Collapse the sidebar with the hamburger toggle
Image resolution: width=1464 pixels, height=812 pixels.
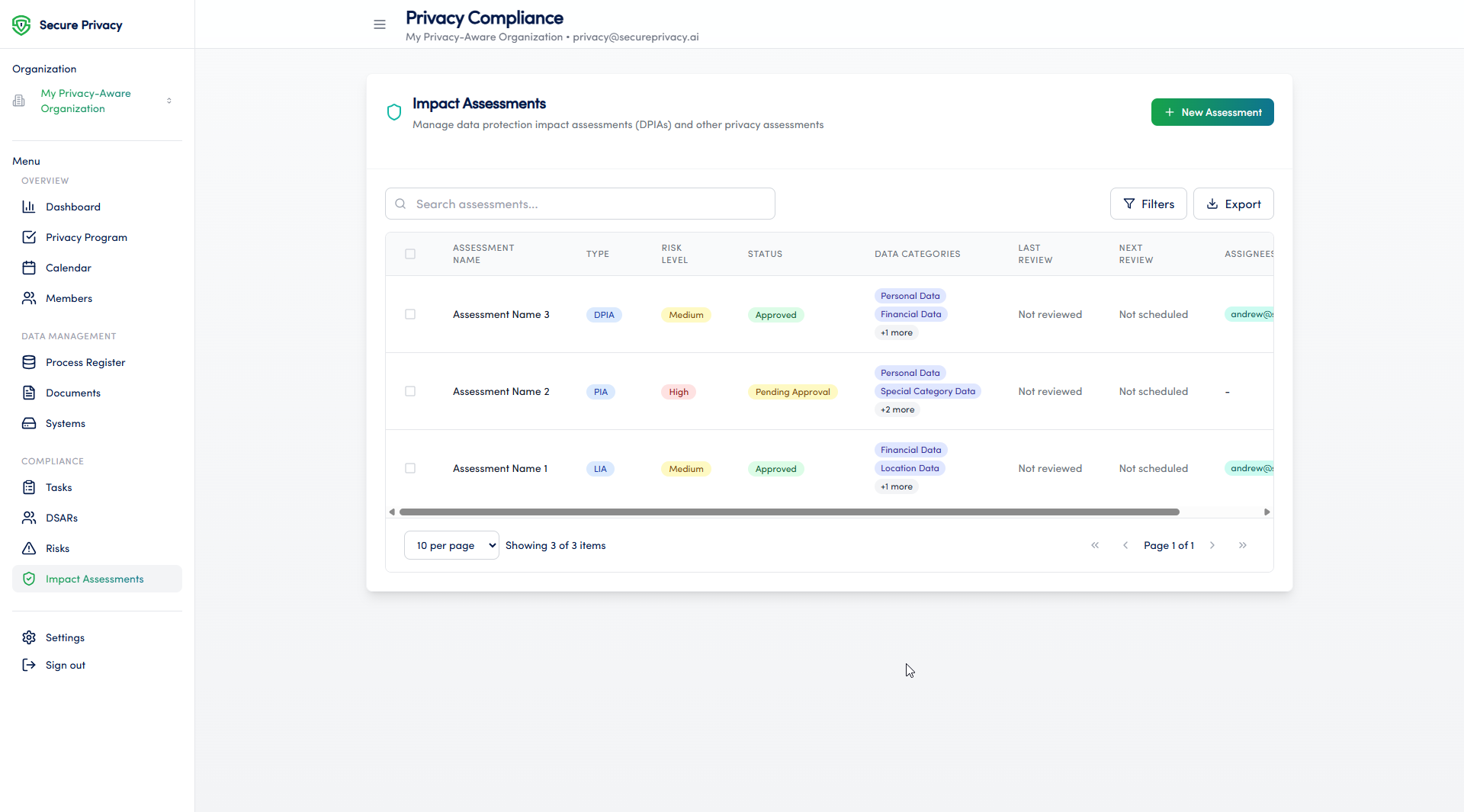380,24
